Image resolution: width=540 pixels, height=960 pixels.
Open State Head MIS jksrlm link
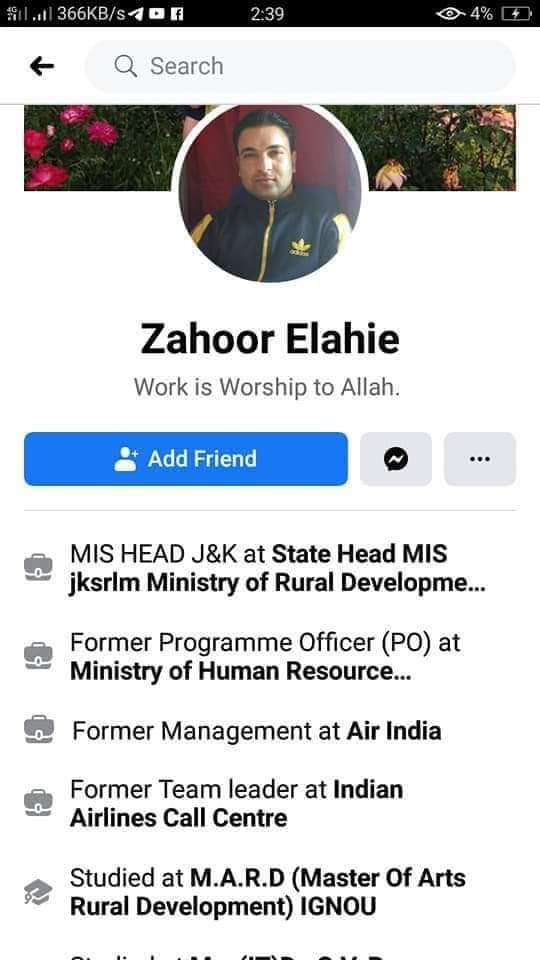[277, 569]
